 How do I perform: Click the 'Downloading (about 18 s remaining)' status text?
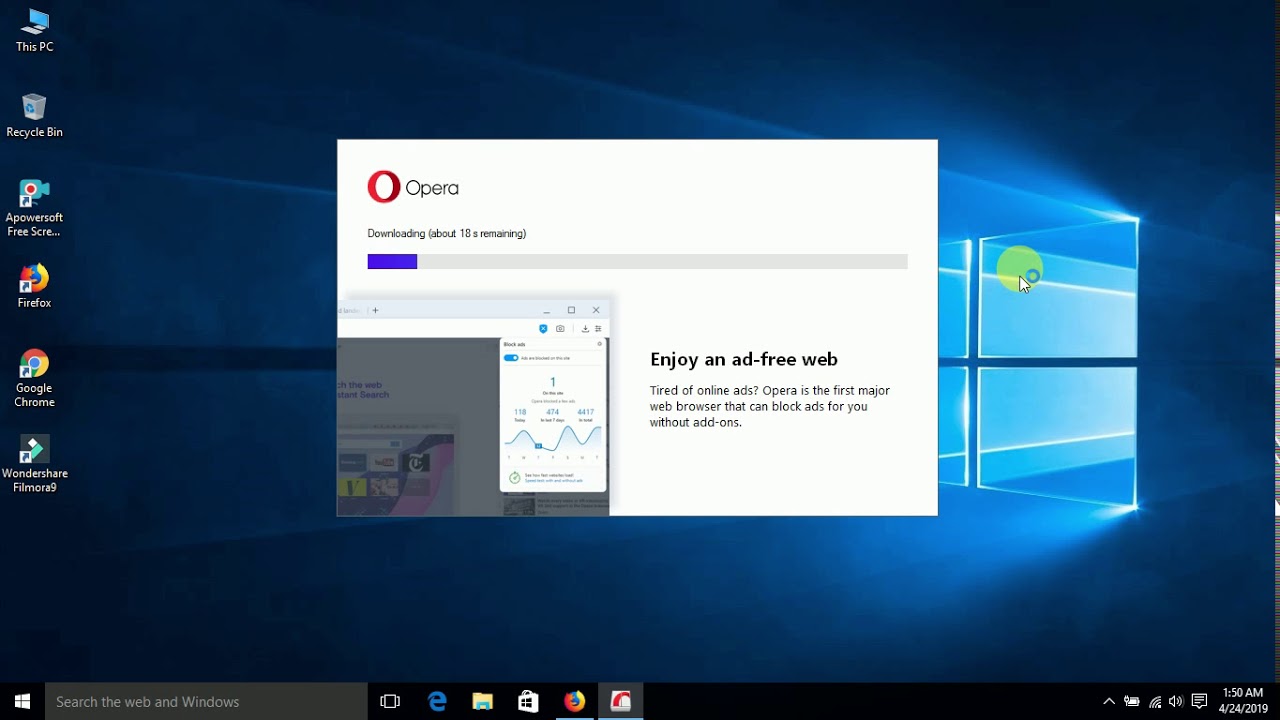pos(447,233)
